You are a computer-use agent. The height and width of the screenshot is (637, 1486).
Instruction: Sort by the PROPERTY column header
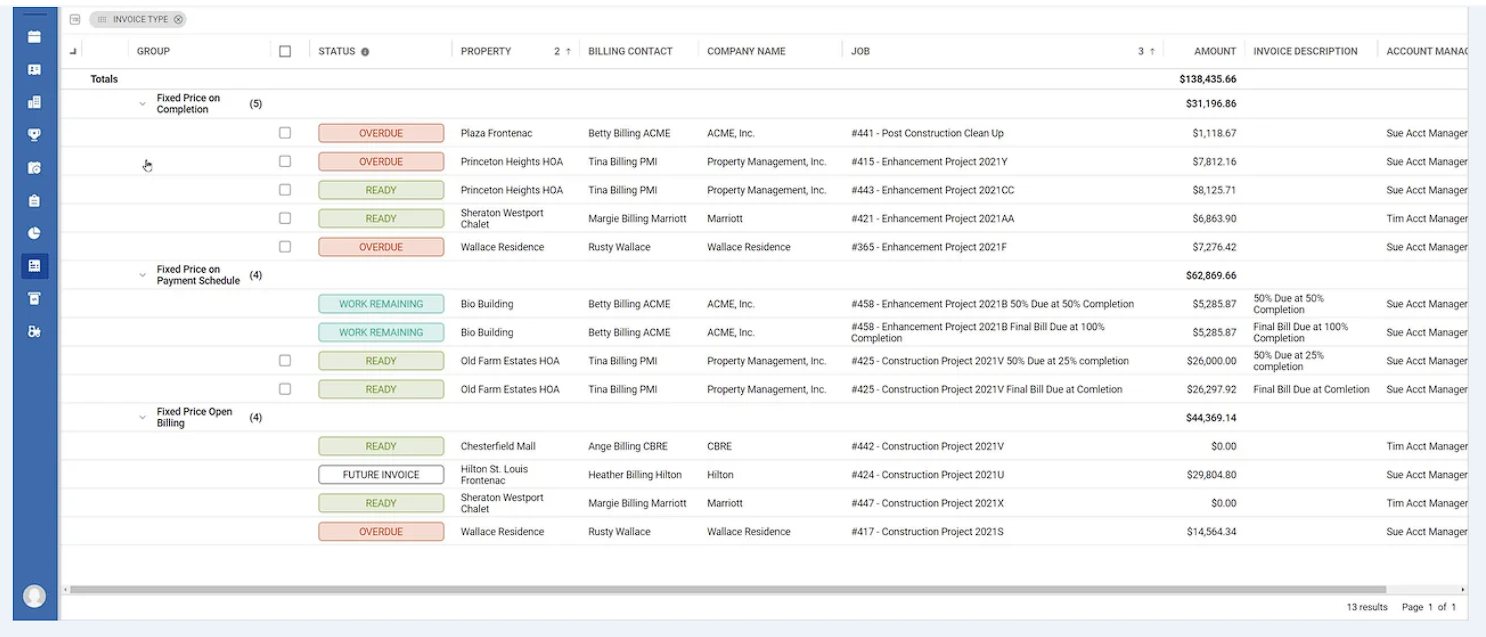pyautogui.click(x=487, y=51)
